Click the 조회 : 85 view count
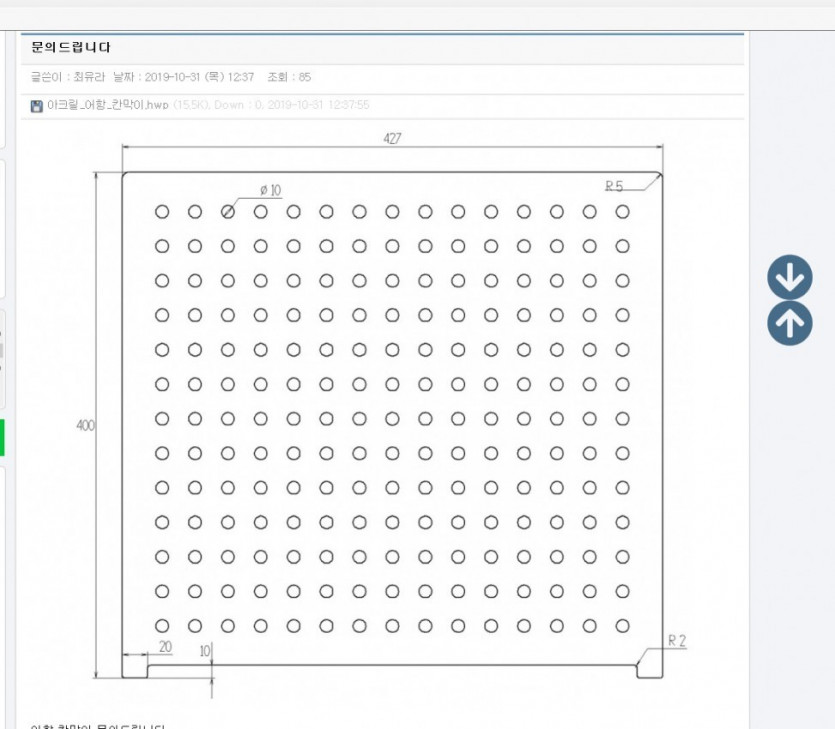This screenshot has width=835, height=729. 289,77
